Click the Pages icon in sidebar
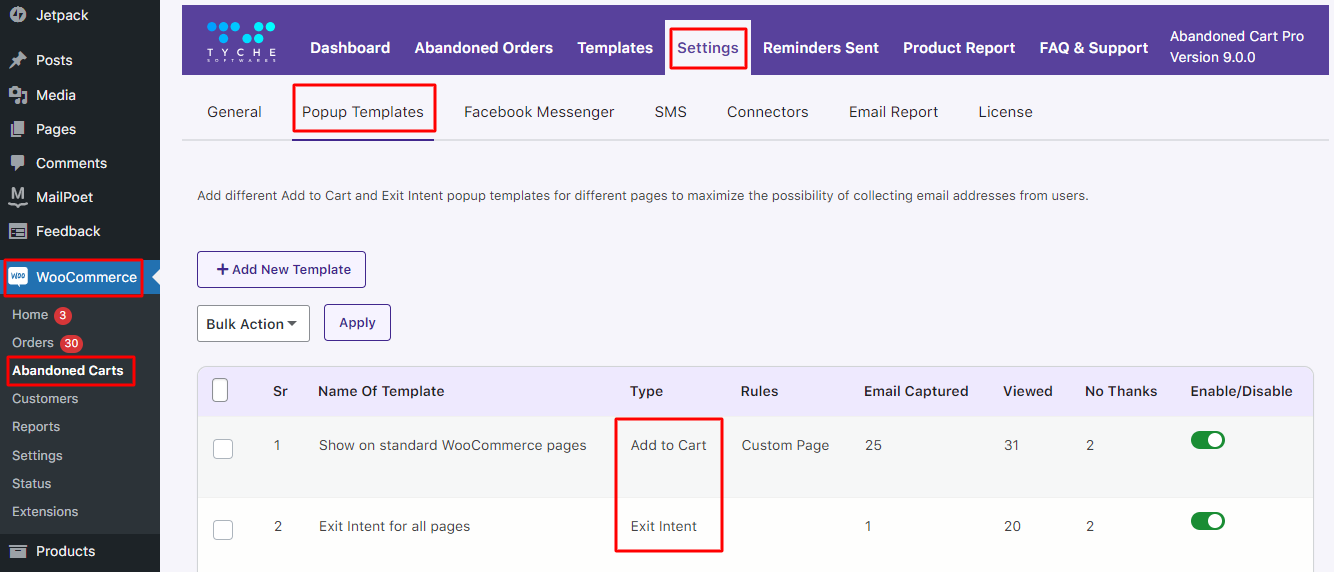This screenshot has height=572, width=1334. (18, 129)
